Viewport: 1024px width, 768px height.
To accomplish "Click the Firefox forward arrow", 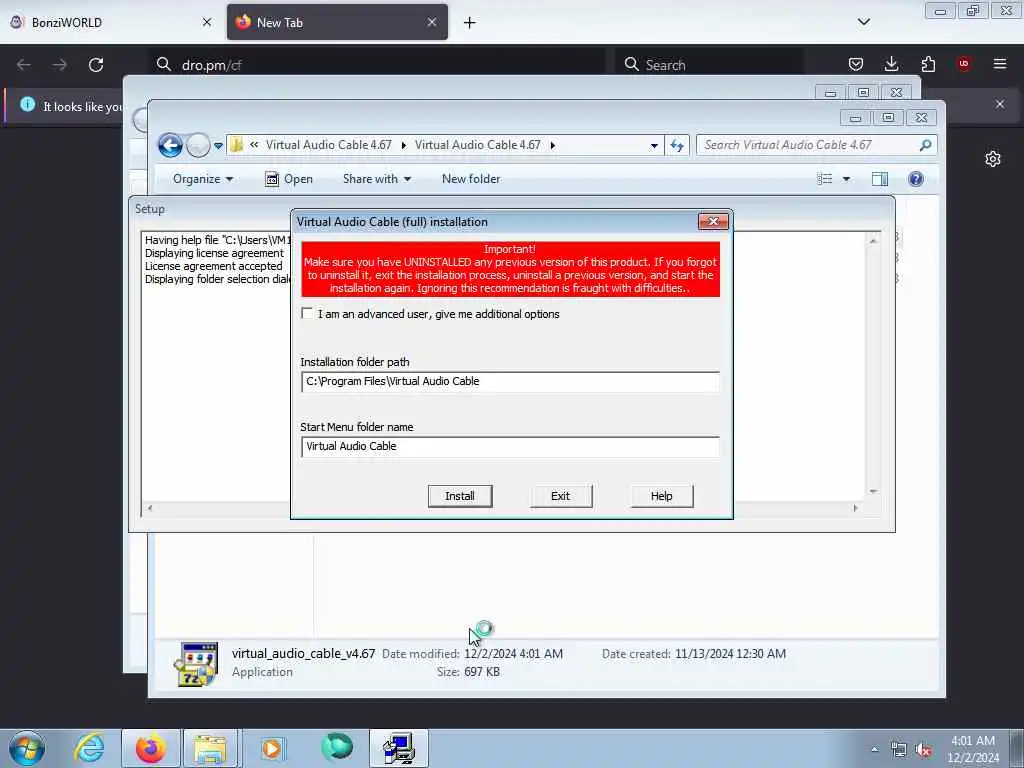I will [59, 65].
